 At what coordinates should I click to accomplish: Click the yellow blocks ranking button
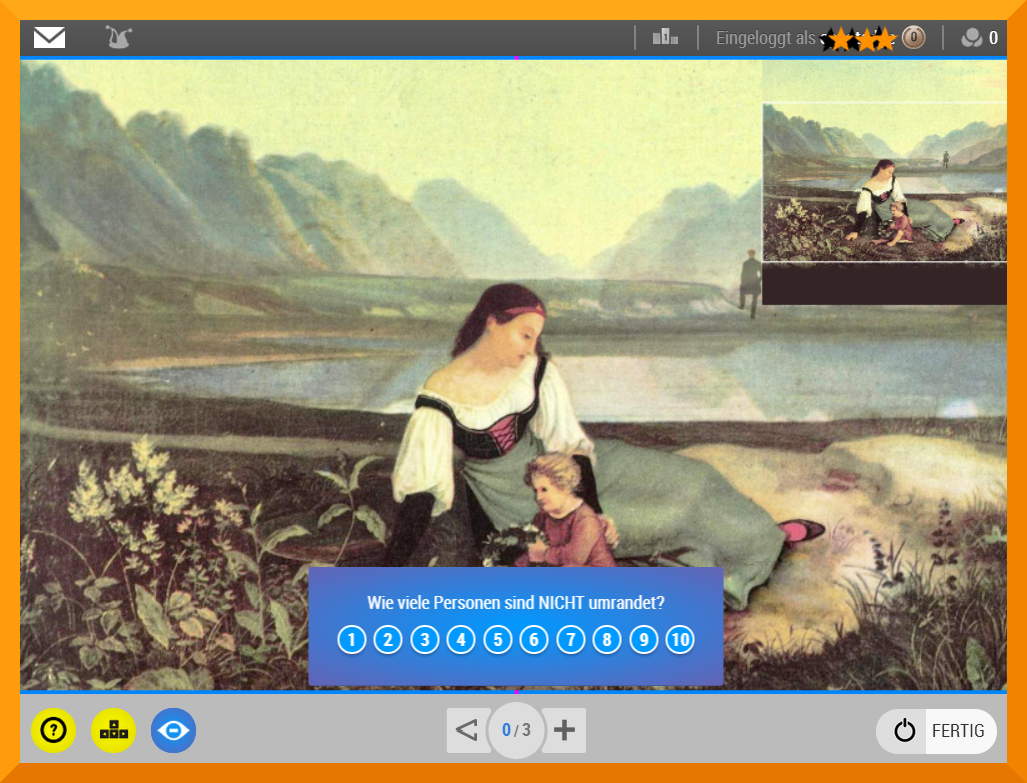tap(113, 730)
